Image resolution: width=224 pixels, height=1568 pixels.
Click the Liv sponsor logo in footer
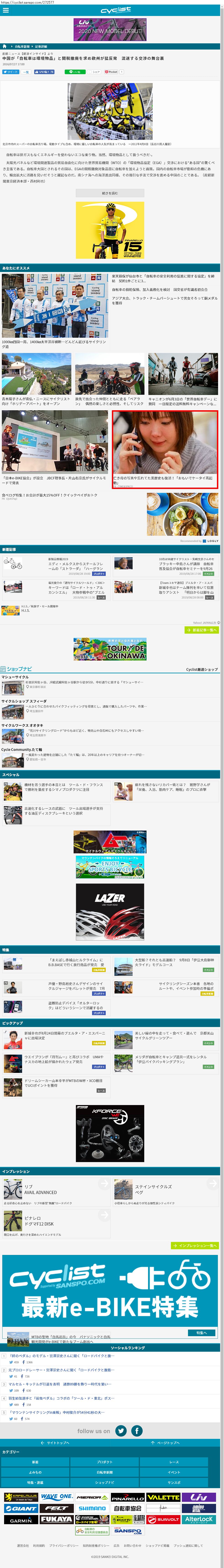point(199,1497)
